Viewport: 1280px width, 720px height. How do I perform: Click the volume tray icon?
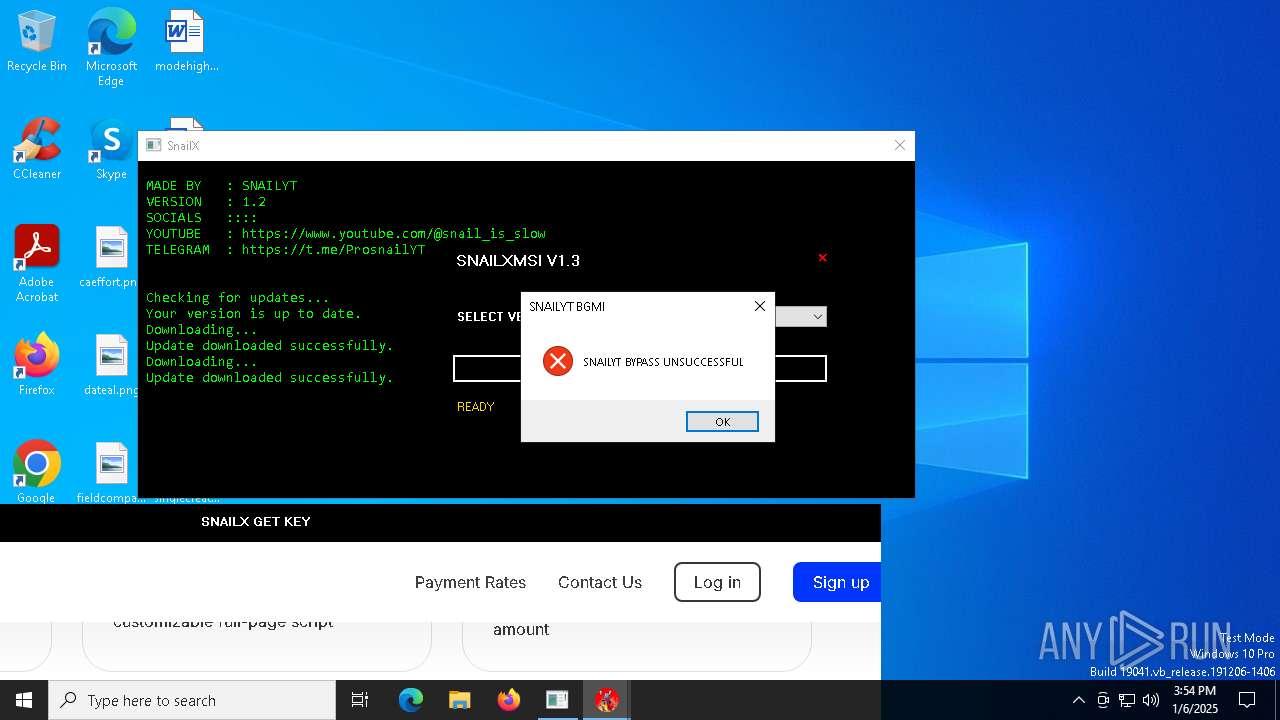click(x=1151, y=700)
